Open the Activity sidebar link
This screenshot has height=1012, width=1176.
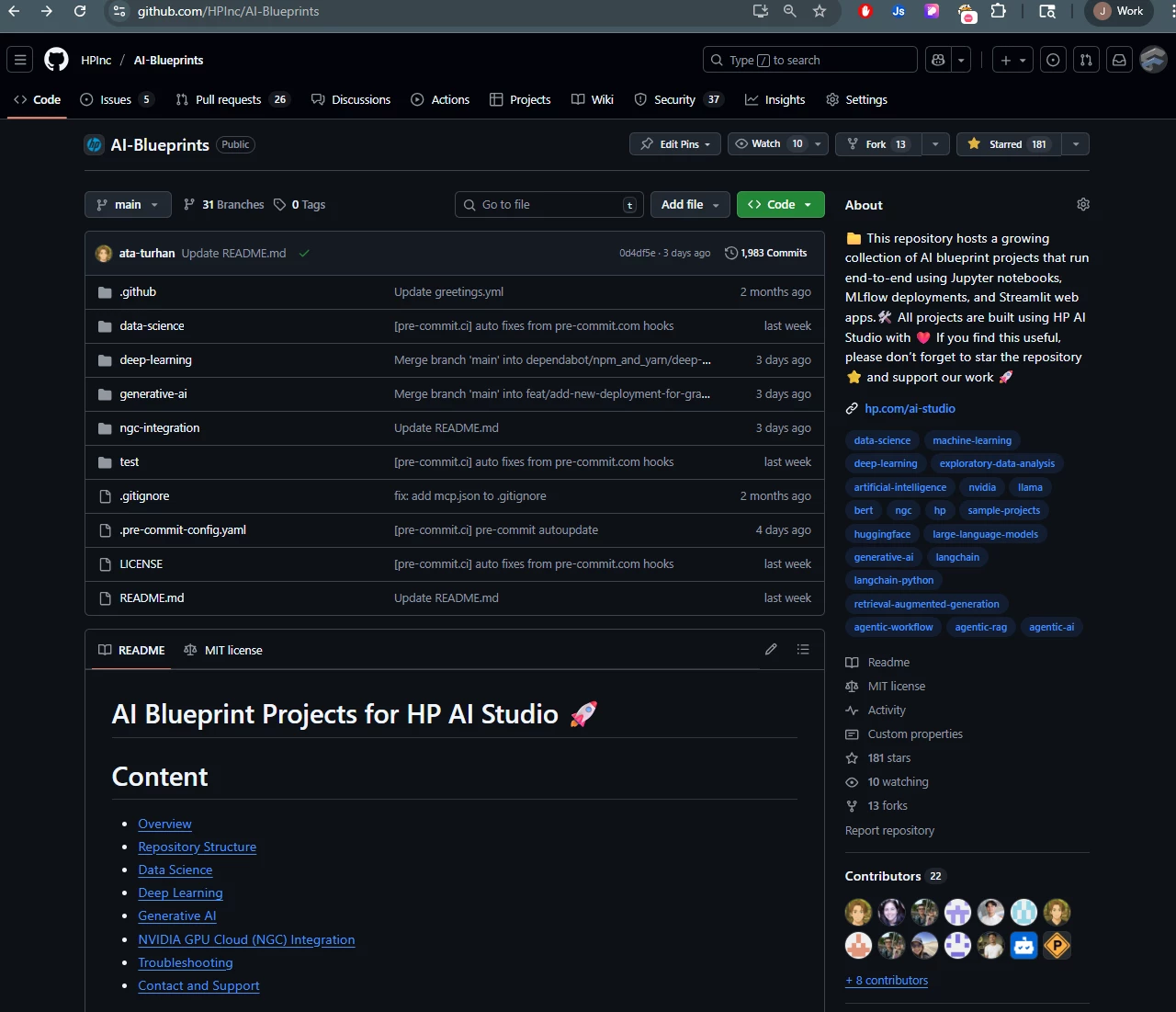pos(887,710)
